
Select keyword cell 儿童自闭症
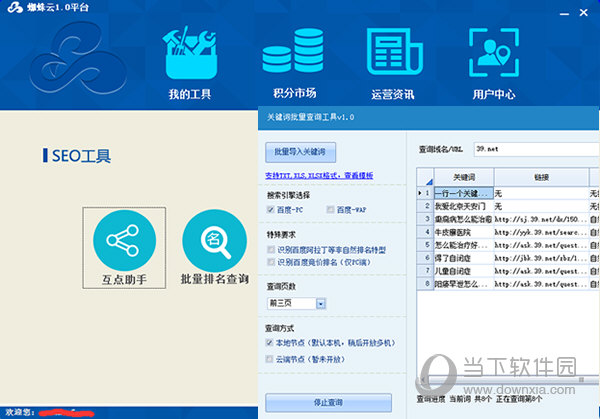coord(464,271)
